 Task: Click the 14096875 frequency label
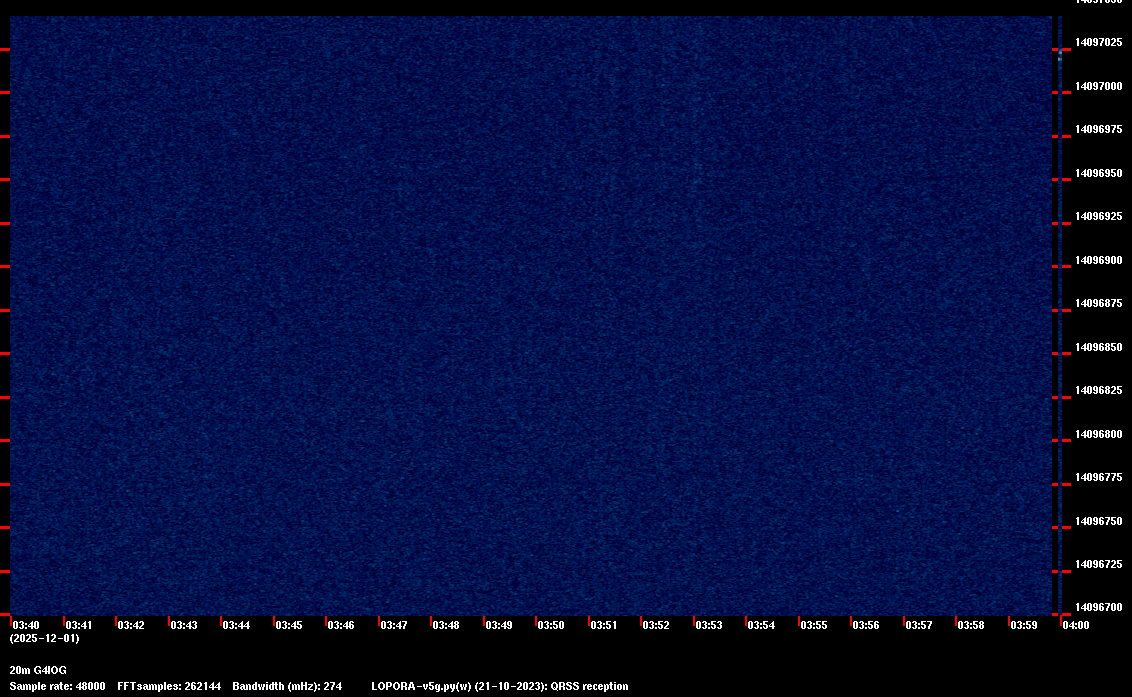tap(1099, 303)
